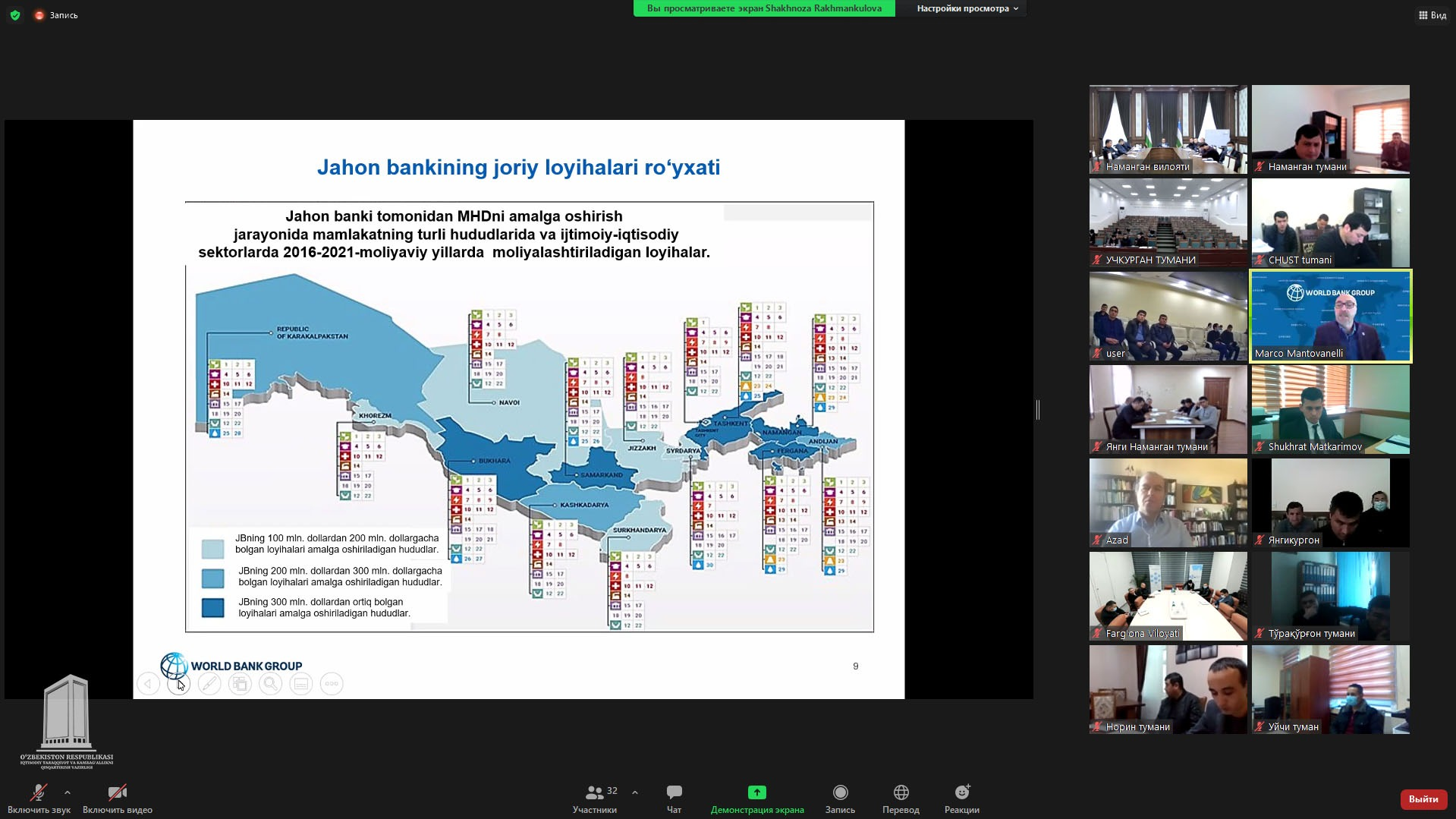This screenshot has width=1456, height=819.
Task: Click the red recording indicator "Запись"
Action: point(56,15)
